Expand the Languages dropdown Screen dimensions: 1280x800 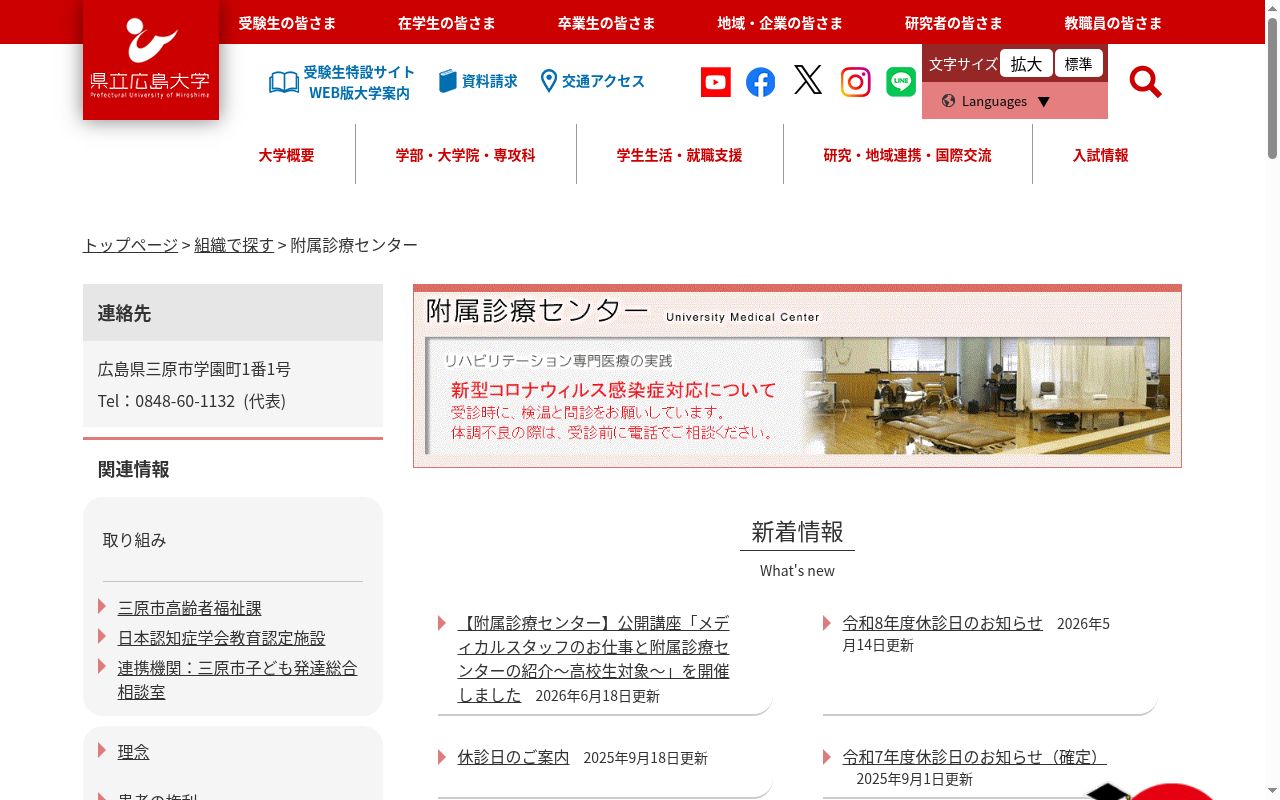[1015, 101]
